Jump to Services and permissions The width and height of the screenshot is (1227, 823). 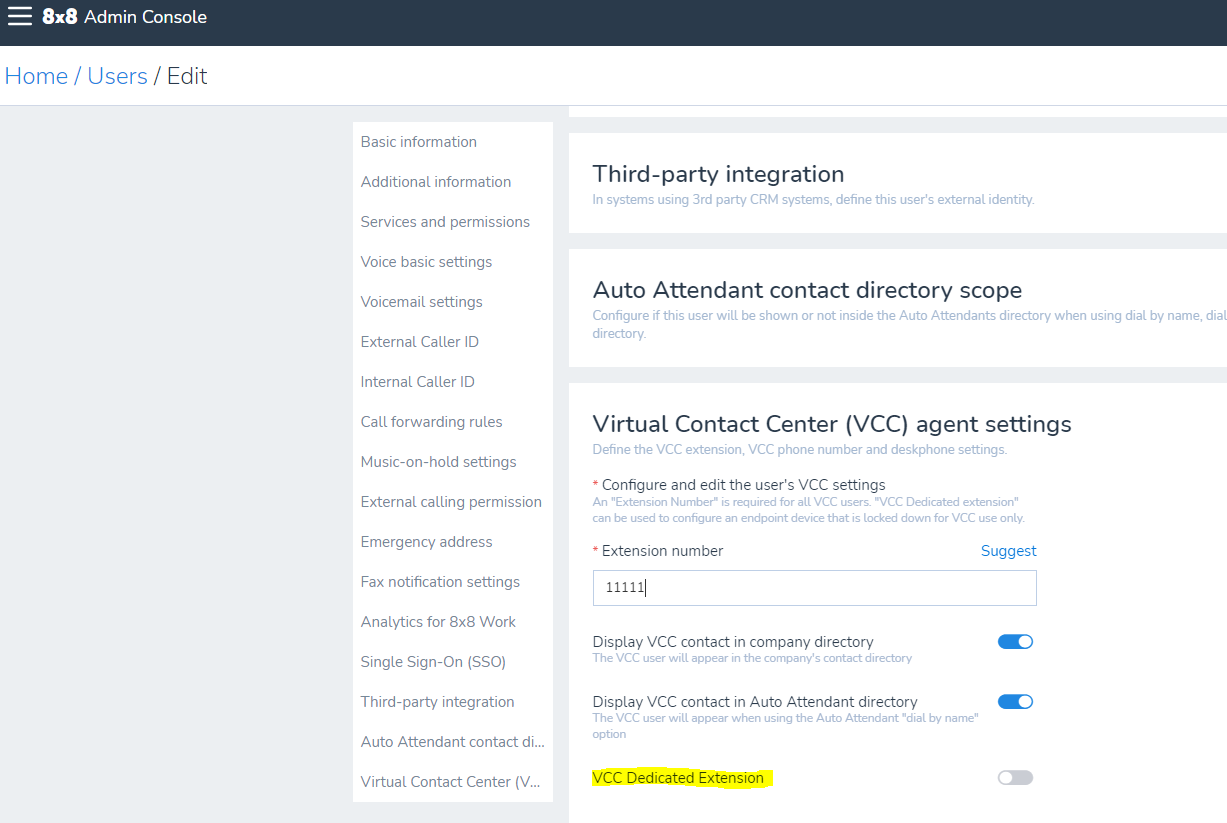(x=445, y=222)
